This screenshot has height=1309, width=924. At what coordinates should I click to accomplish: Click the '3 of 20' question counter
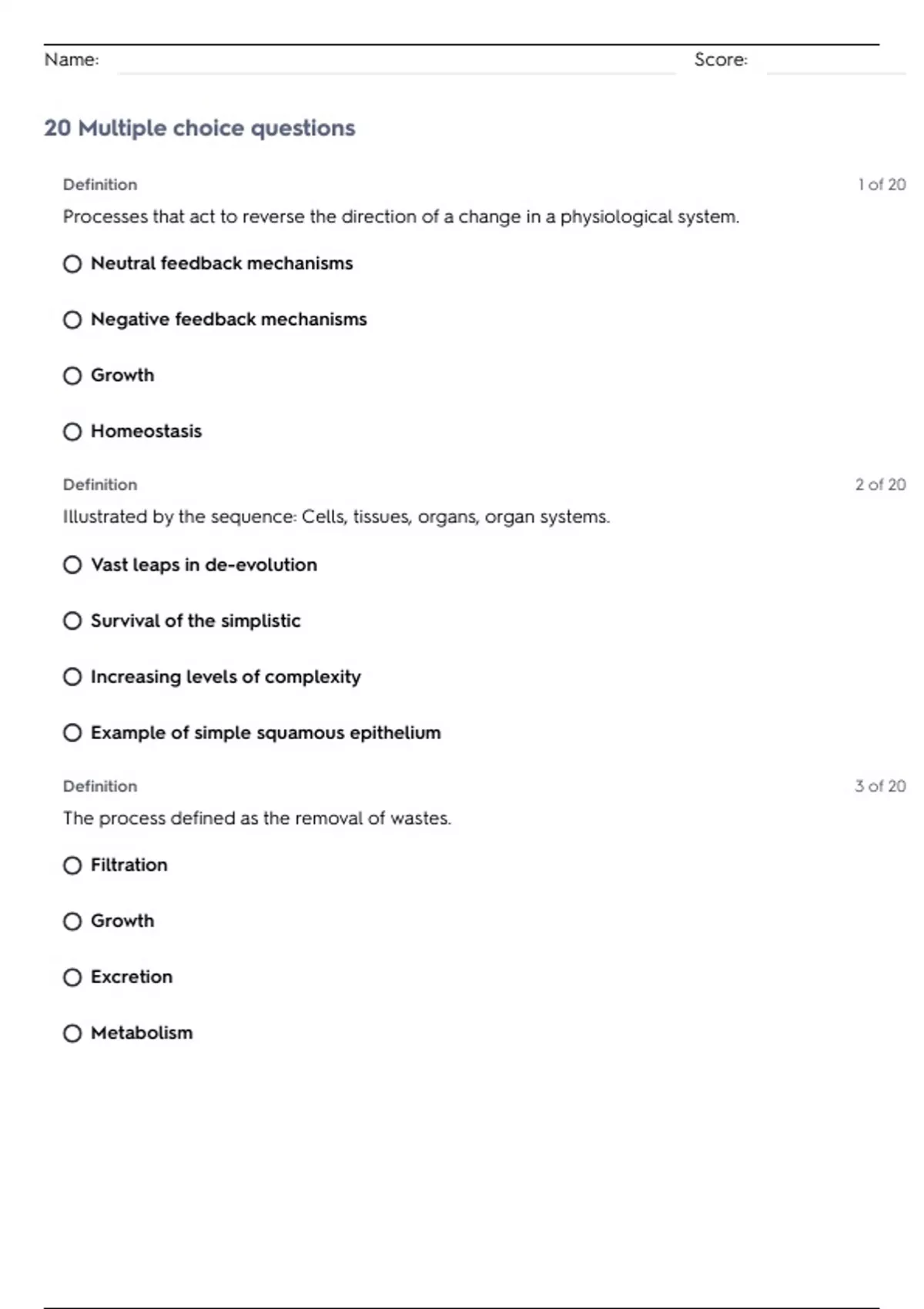tap(880, 786)
